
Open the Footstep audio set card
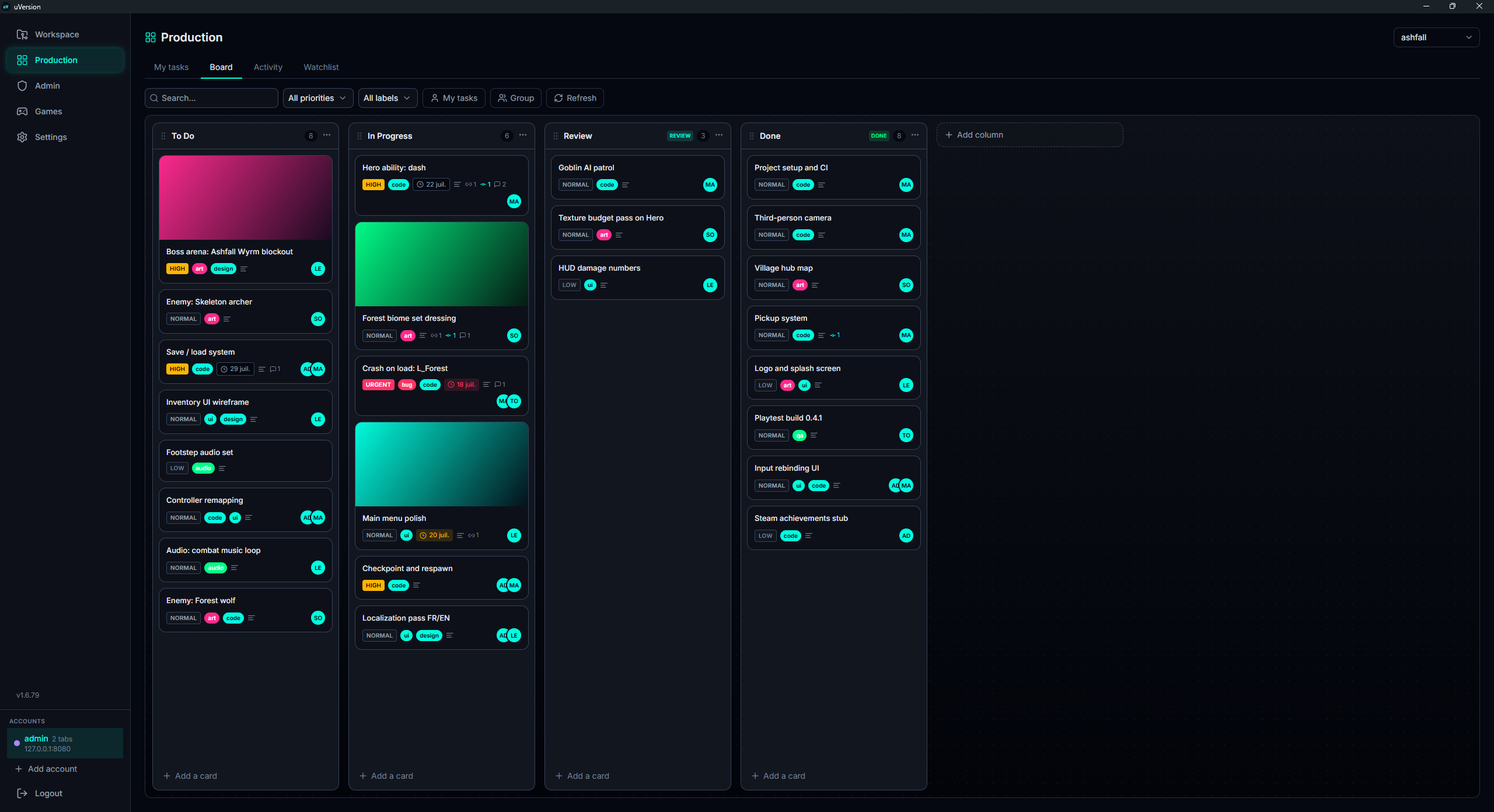coord(246,461)
